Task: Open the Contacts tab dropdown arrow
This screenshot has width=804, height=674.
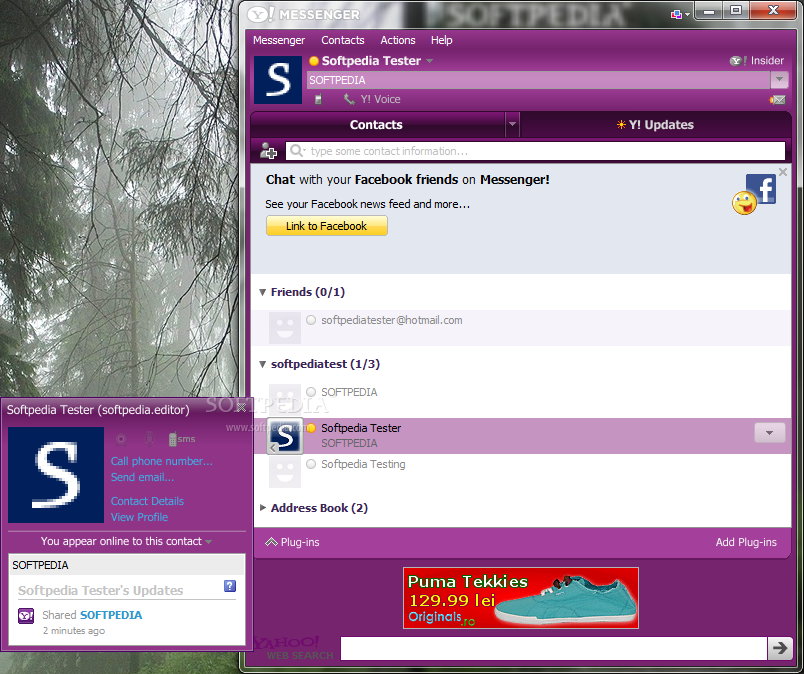Action: (x=512, y=124)
